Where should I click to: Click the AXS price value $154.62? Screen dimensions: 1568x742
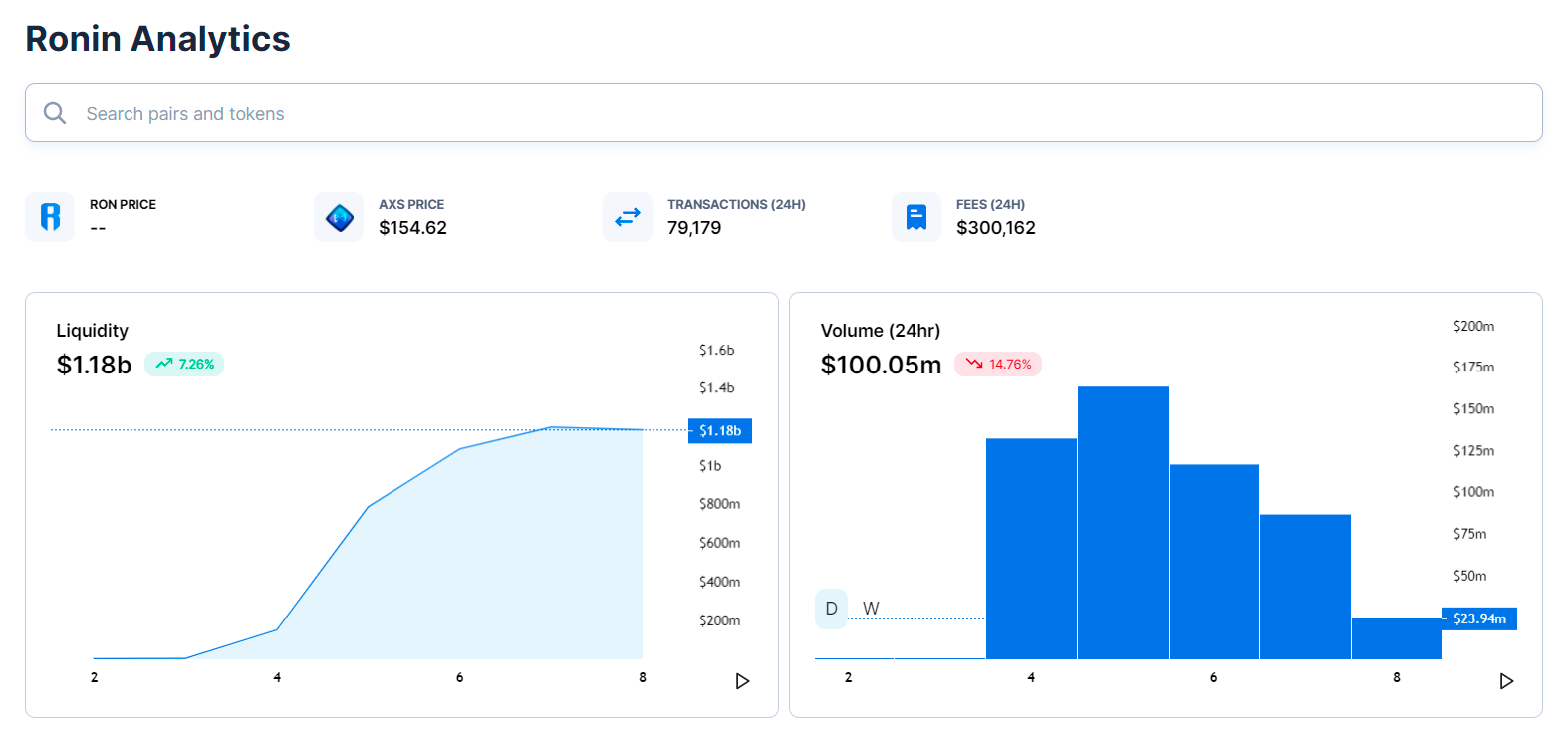(412, 228)
